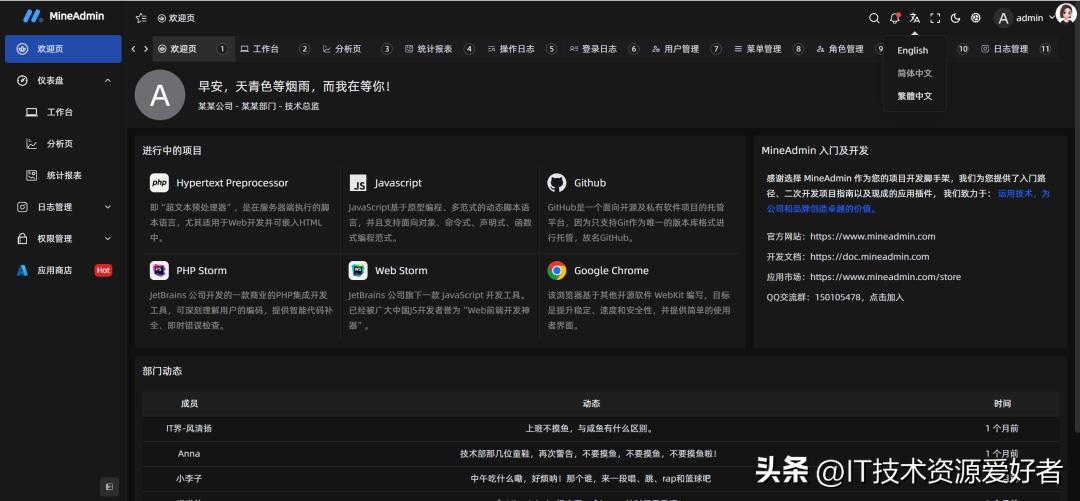
Task: Switch to the 统计报表 tab
Action: click(439, 49)
